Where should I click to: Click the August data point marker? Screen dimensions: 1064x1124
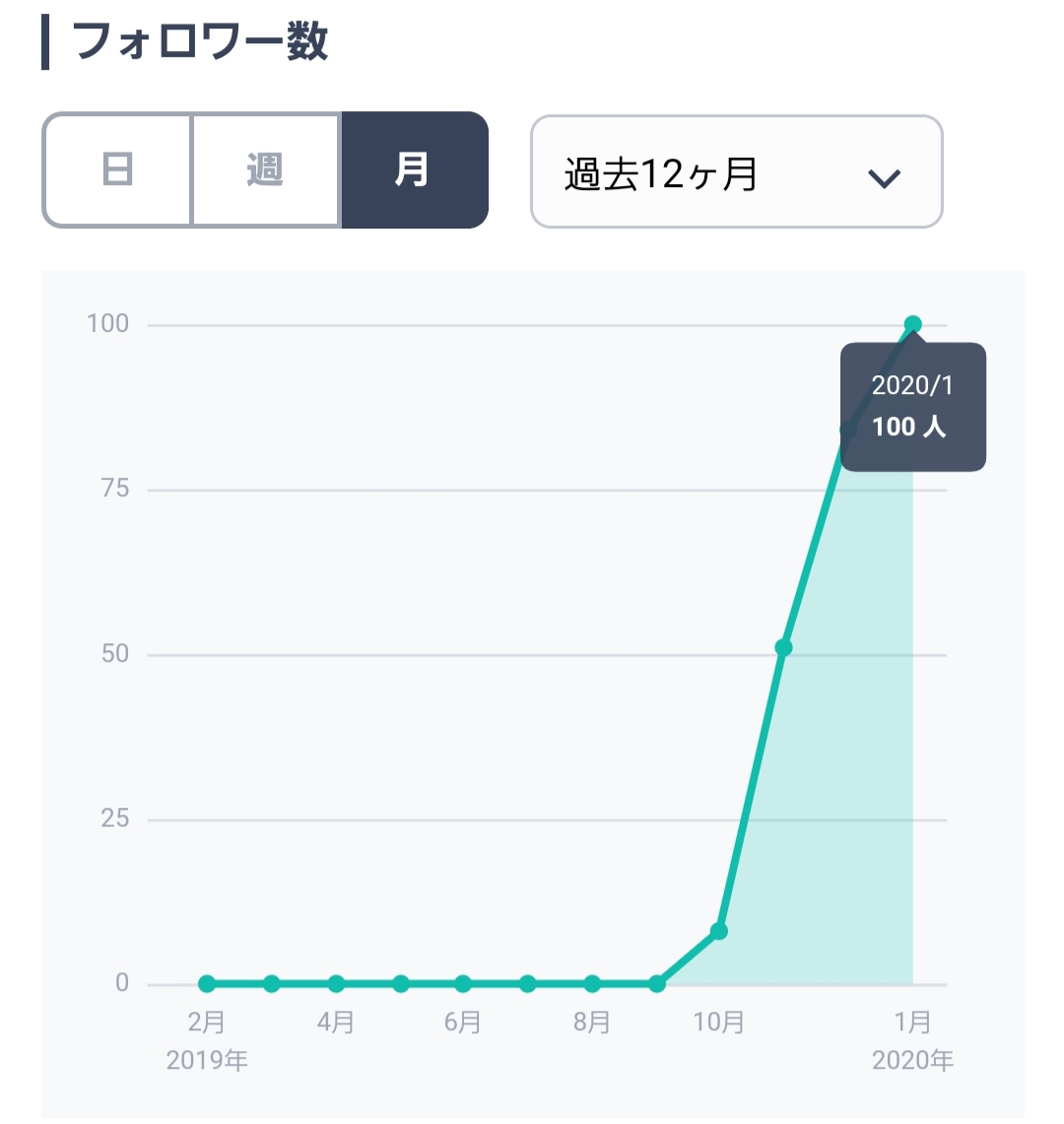(x=592, y=982)
